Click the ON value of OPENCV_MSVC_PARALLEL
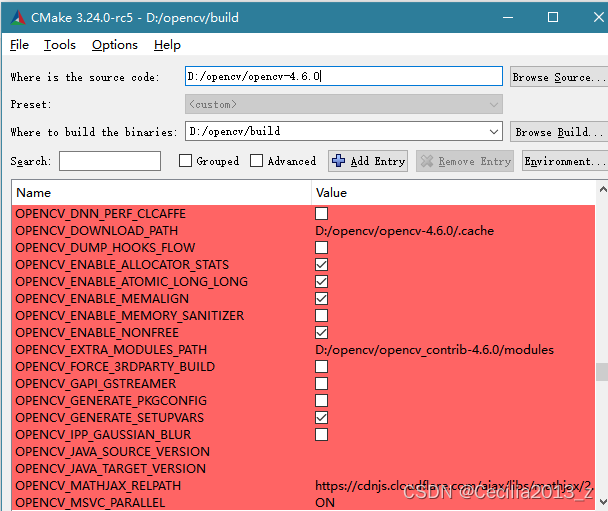Screen dimensions: 608x511 (x=325, y=502)
